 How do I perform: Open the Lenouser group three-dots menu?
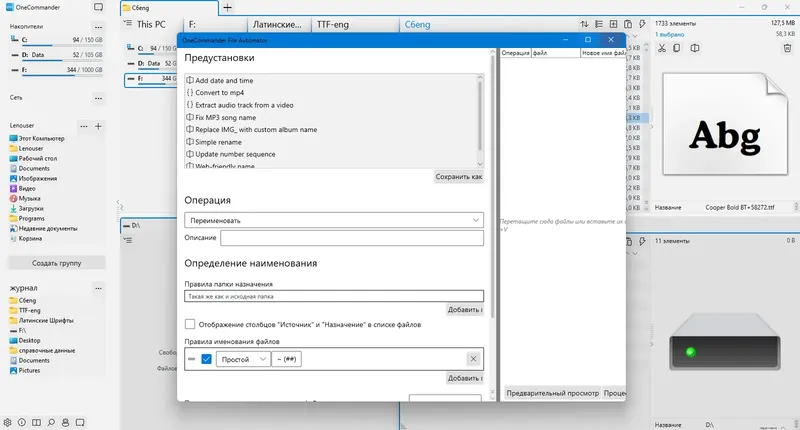84,126
